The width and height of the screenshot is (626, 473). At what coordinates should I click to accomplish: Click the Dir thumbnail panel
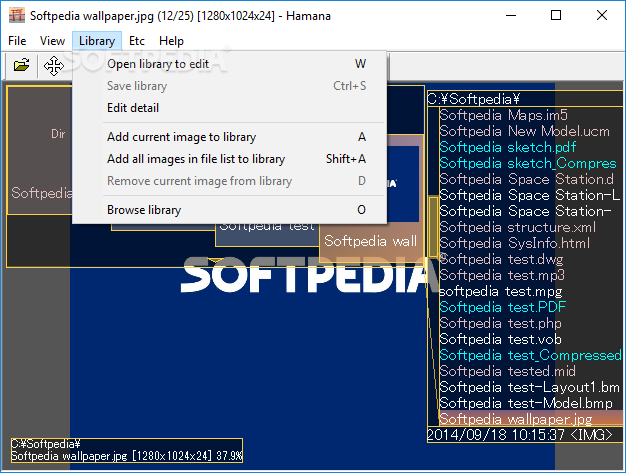40,150
